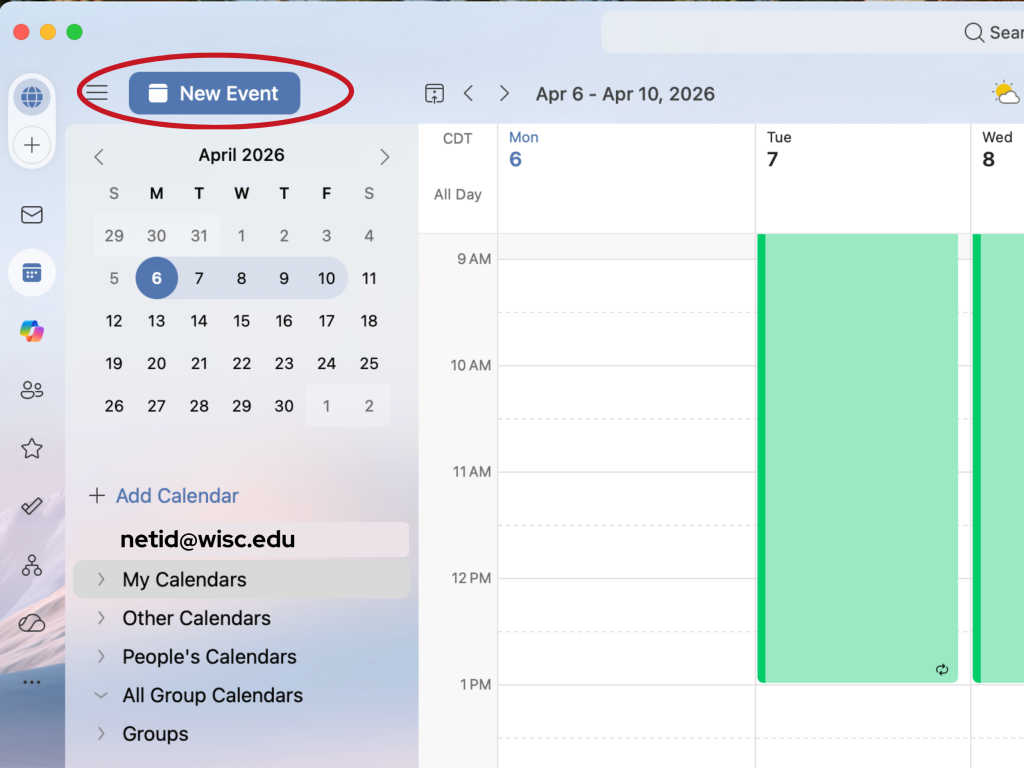
Task: Go to previous week in toolbar
Action: click(x=468, y=93)
